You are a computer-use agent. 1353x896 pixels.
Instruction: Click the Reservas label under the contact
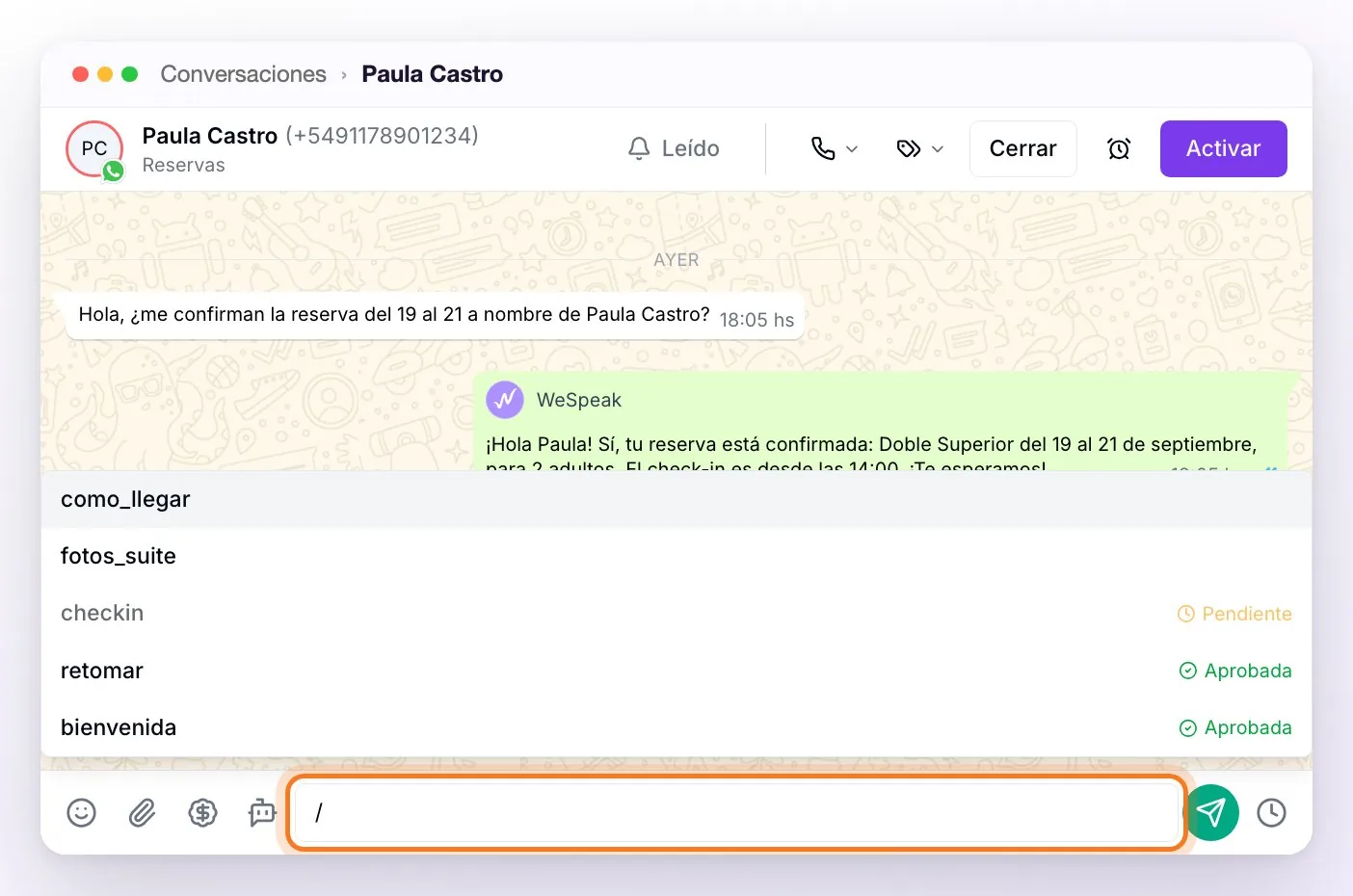184,165
